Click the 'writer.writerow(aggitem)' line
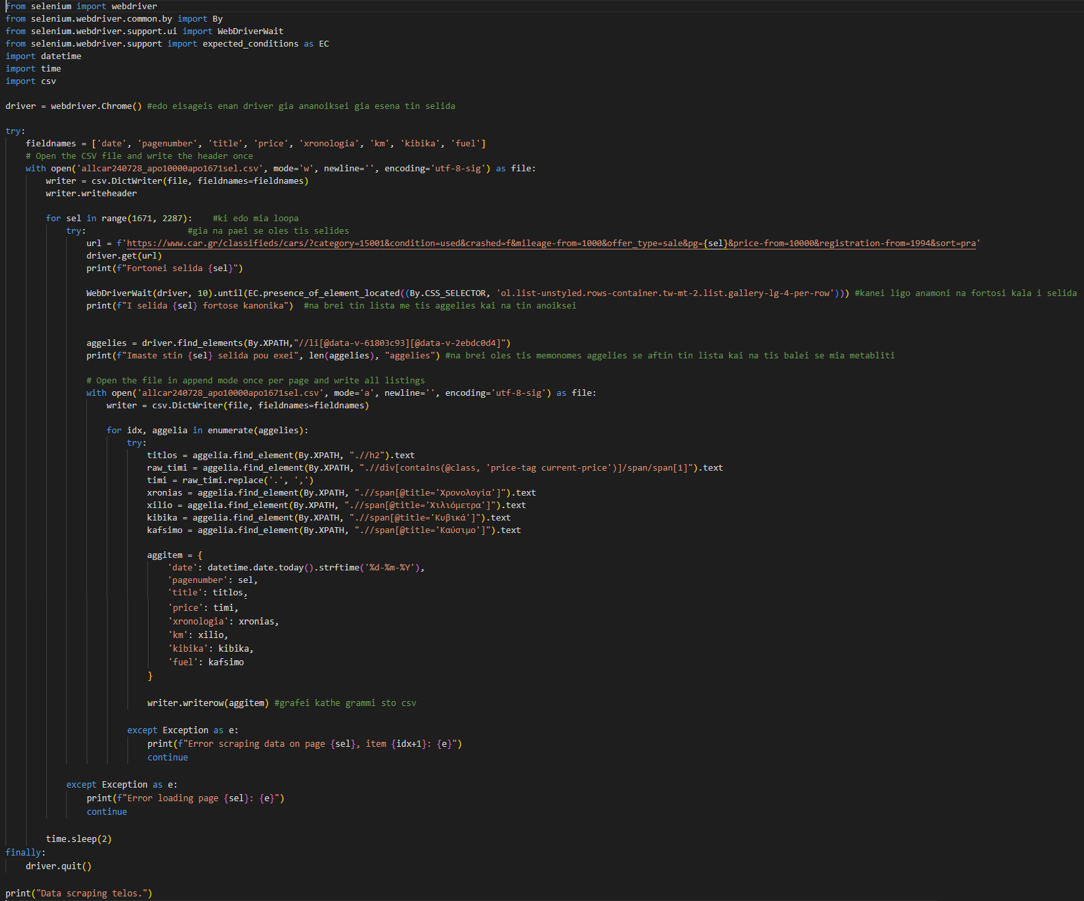This screenshot has height=901, width=1084. tap(207, 703)
